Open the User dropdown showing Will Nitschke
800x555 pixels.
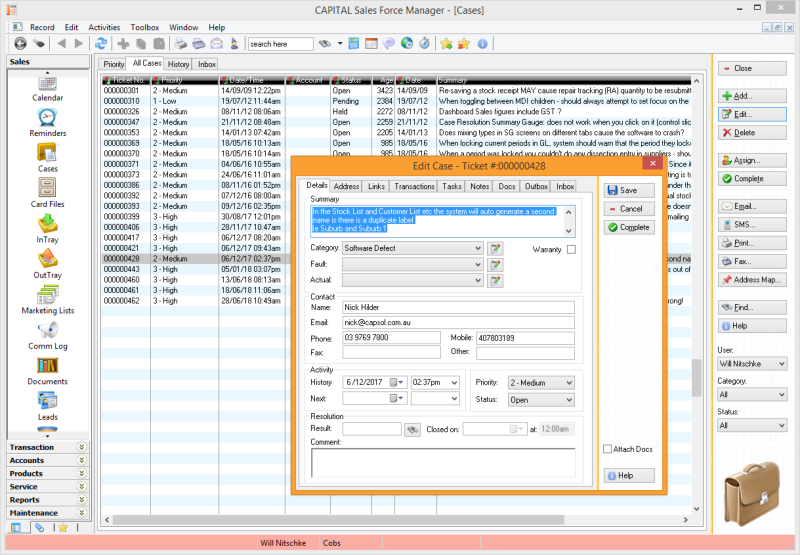point(753,364)
